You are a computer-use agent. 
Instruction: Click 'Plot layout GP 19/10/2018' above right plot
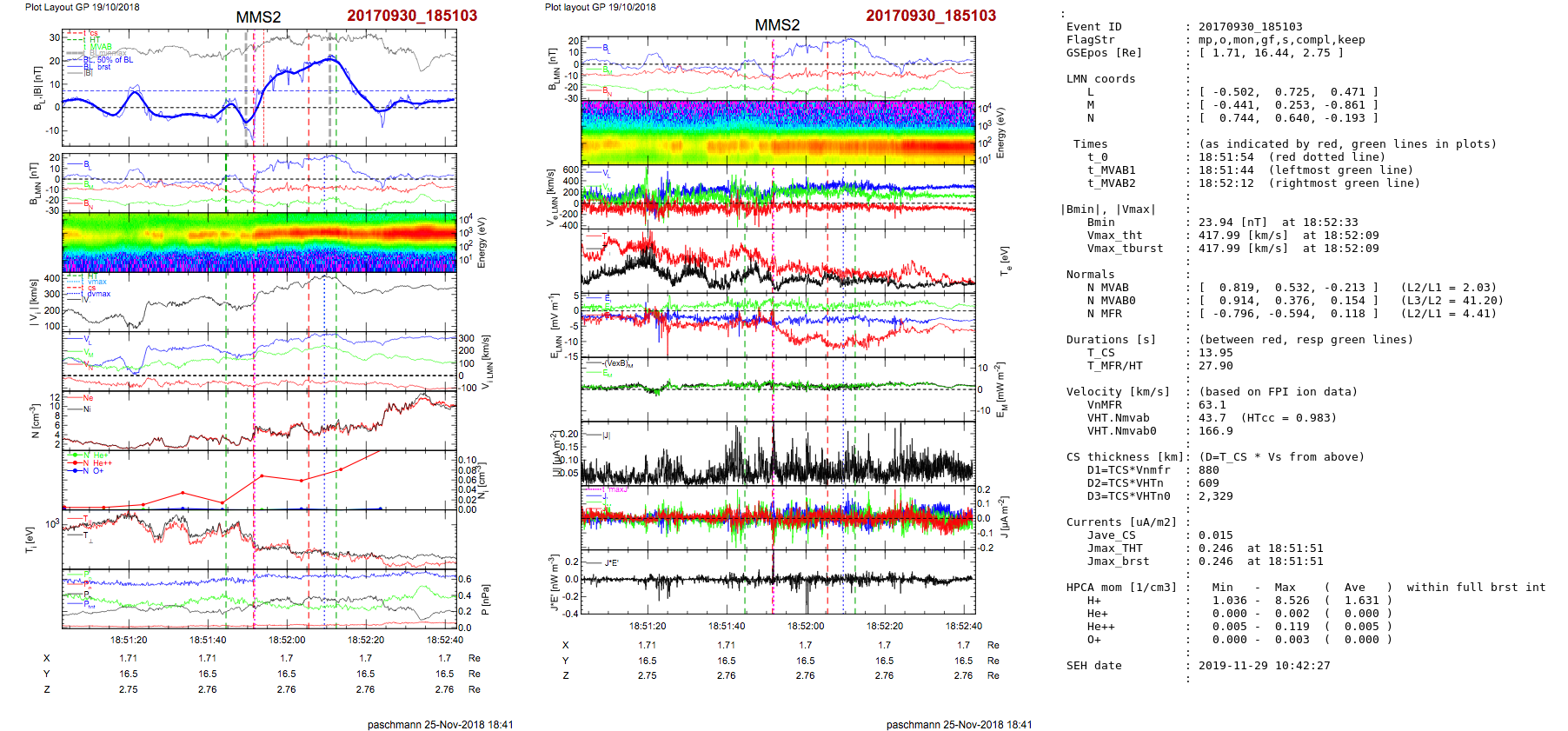tap(600, 7)
